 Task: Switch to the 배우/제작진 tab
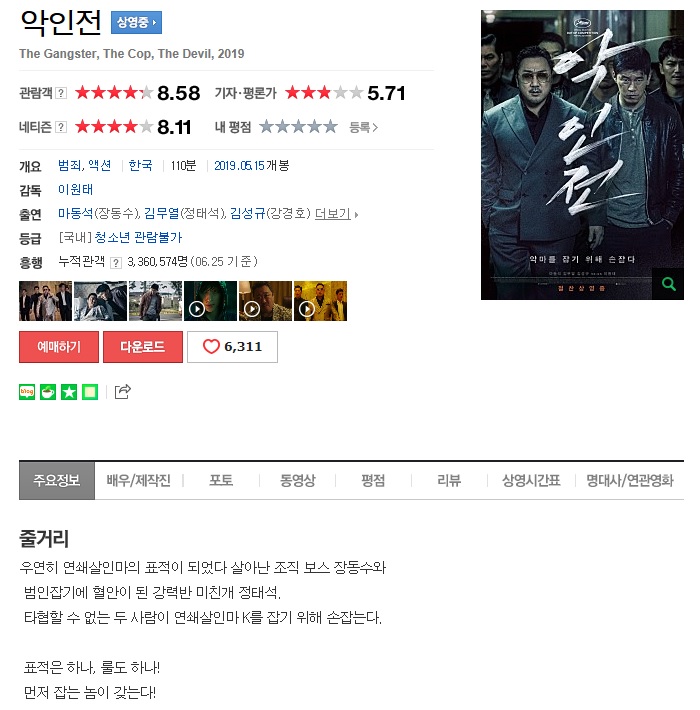(139, 480)
